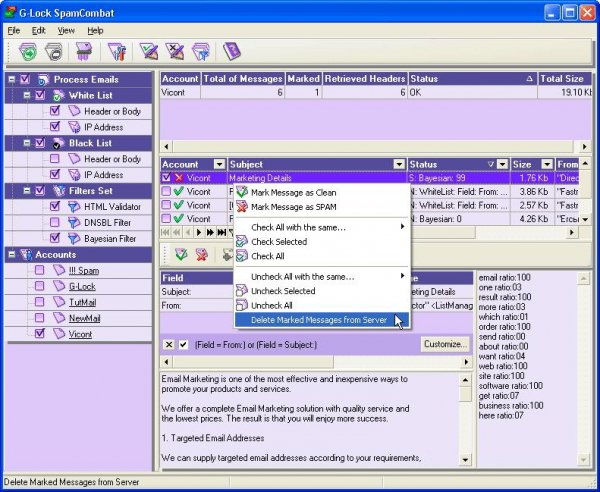The height and width of the screenshot is (492, 600).
Task: Open the View menu
Action: [66, 30]
